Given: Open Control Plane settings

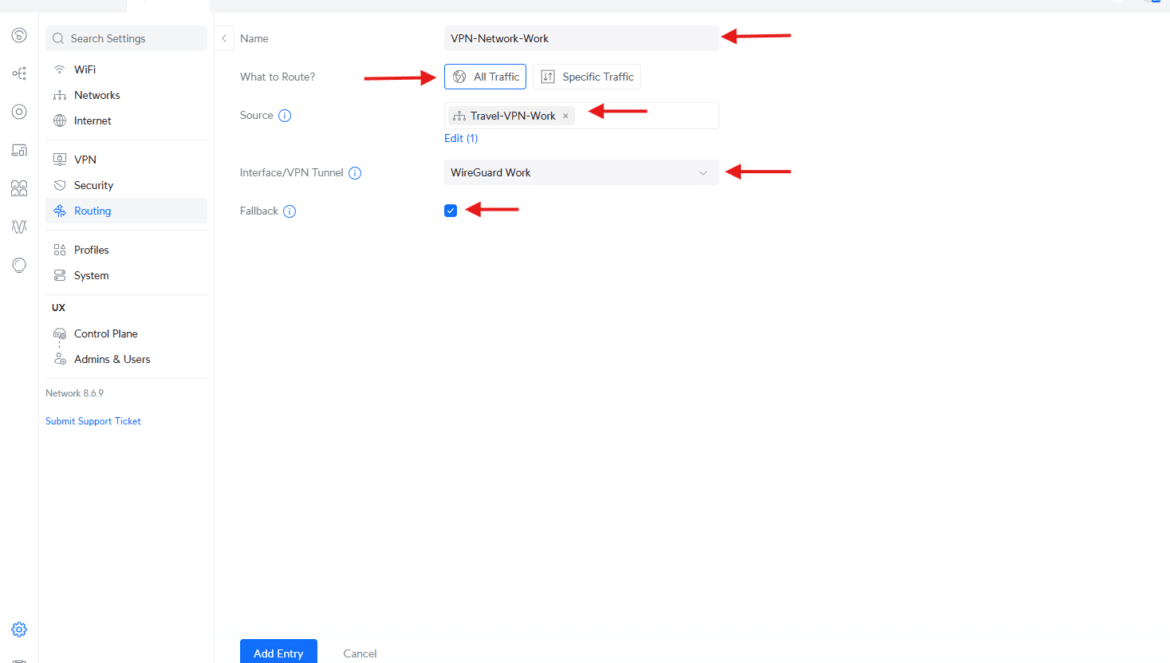Looking at the screenshot, I should [126, 333].
